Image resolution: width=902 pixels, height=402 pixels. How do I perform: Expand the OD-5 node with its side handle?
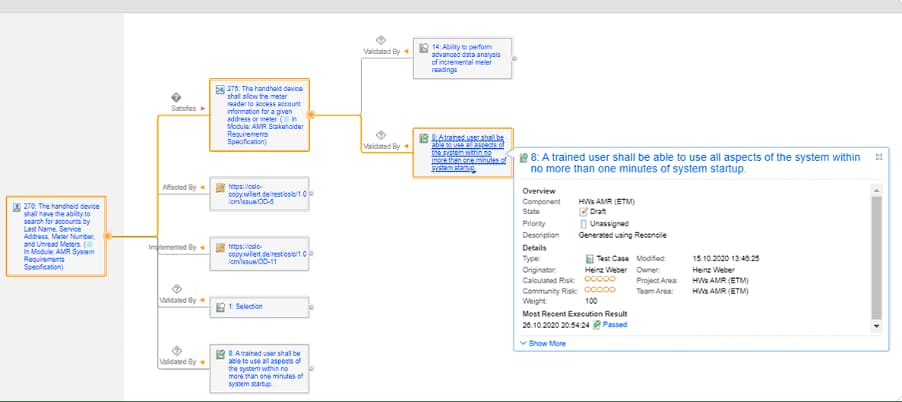tap(311, 194)
